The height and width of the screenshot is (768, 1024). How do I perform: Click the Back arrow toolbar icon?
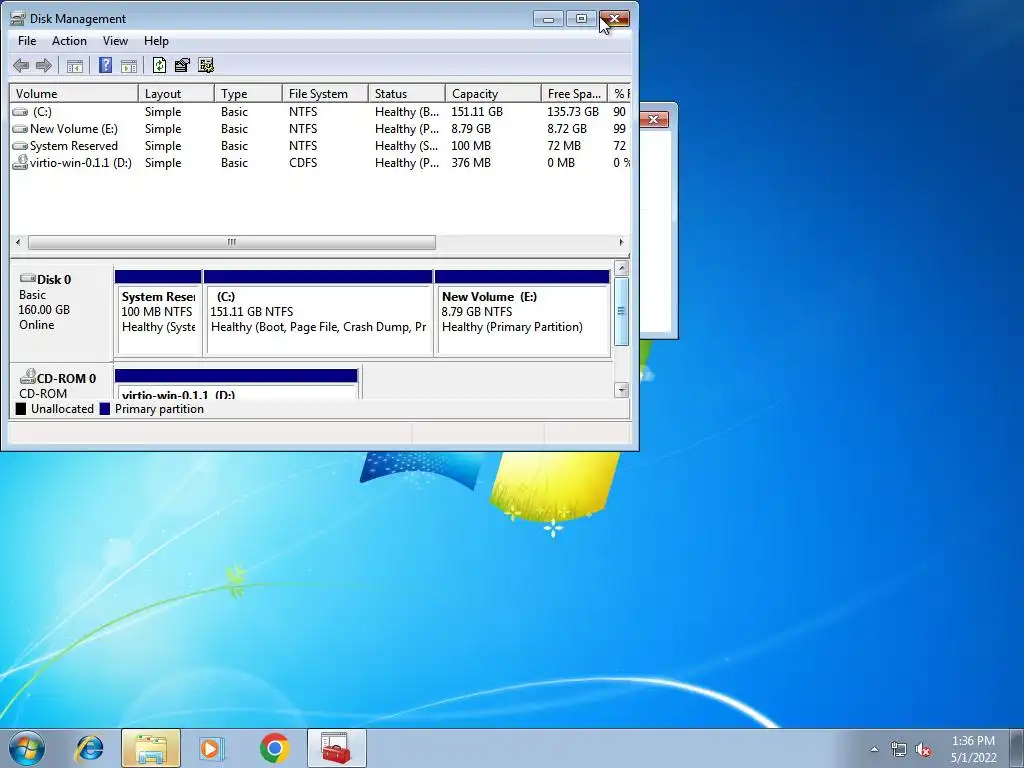[x=21, y=65]
